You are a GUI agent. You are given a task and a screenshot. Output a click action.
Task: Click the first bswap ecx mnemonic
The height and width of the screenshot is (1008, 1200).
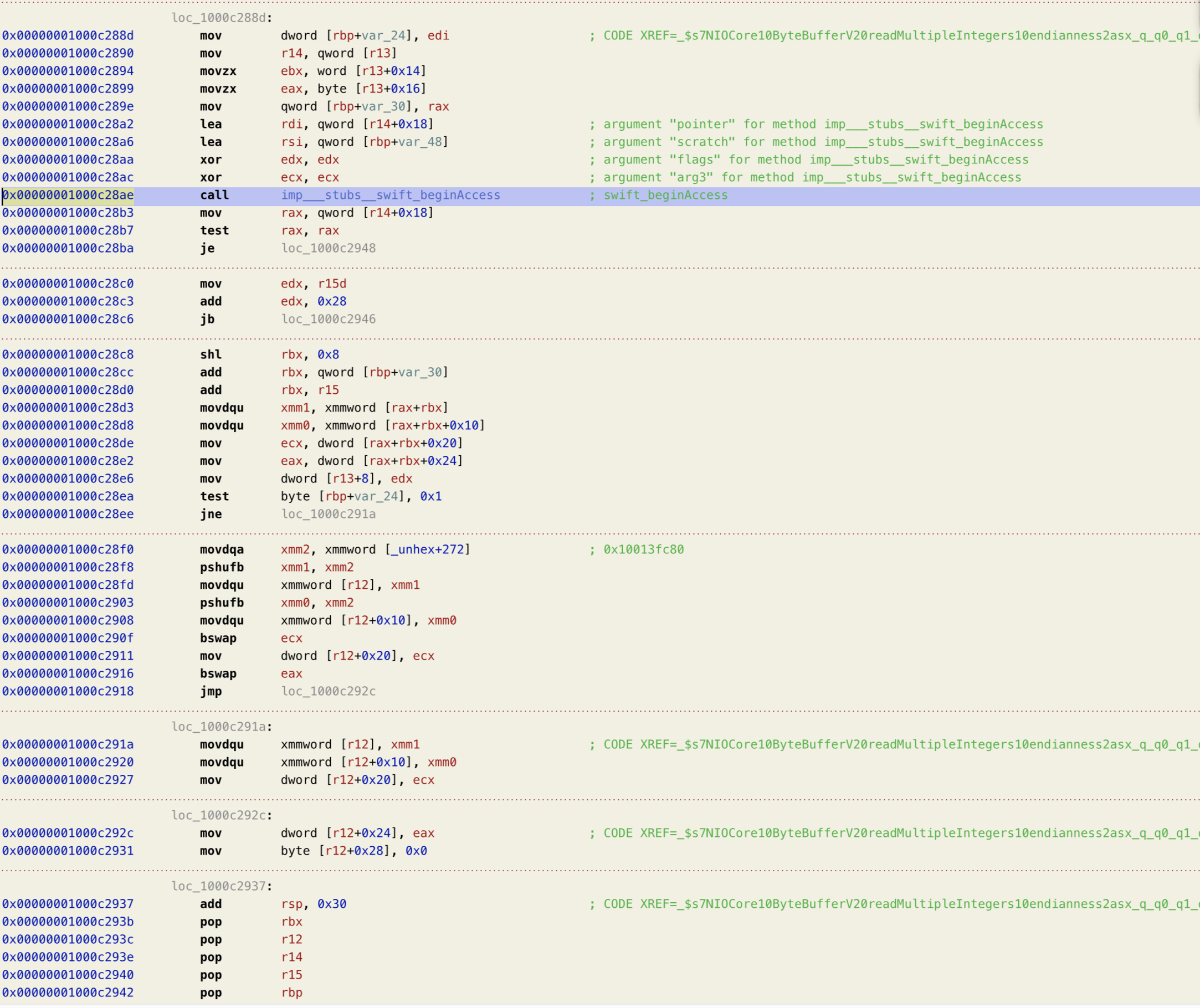point(218,637)
